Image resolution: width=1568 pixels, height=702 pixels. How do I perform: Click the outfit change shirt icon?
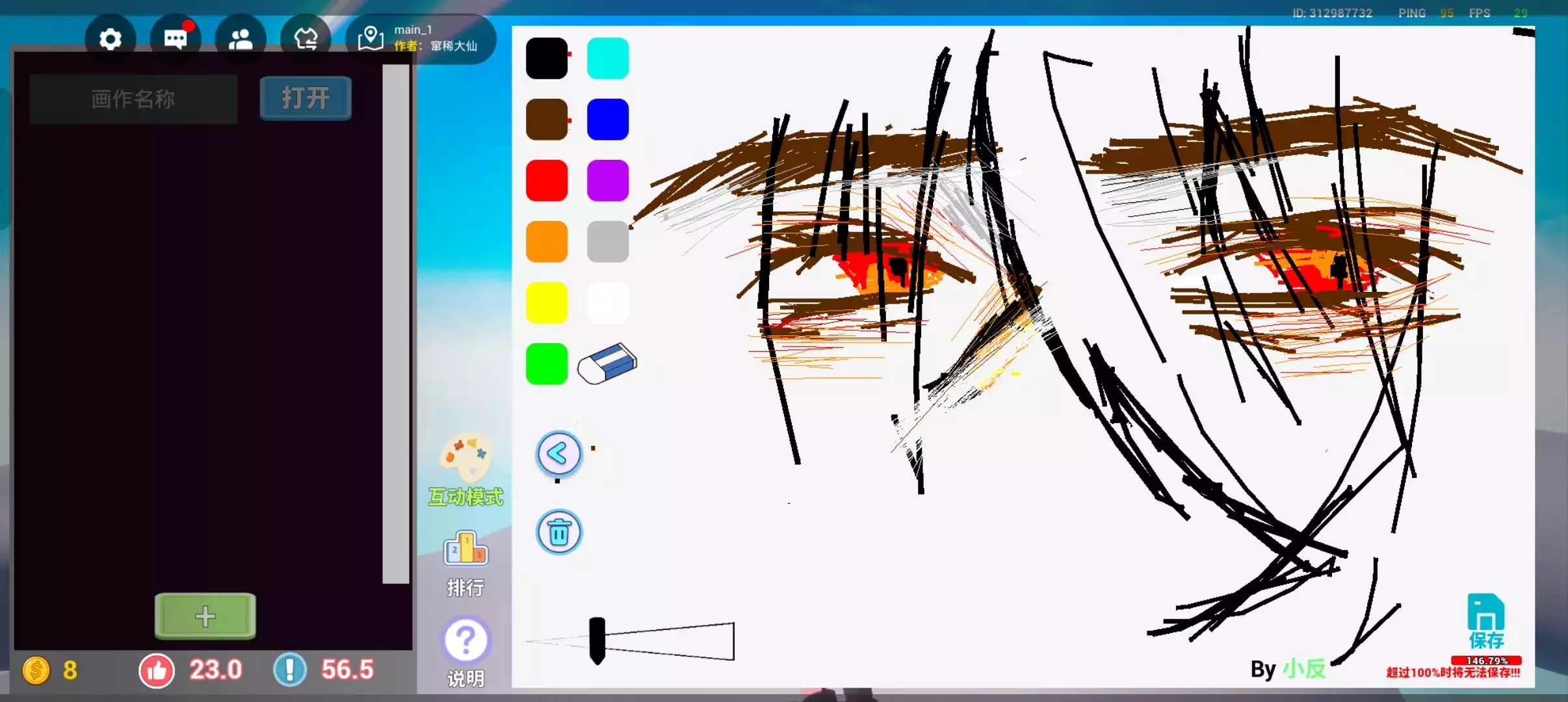coord(306,40)
